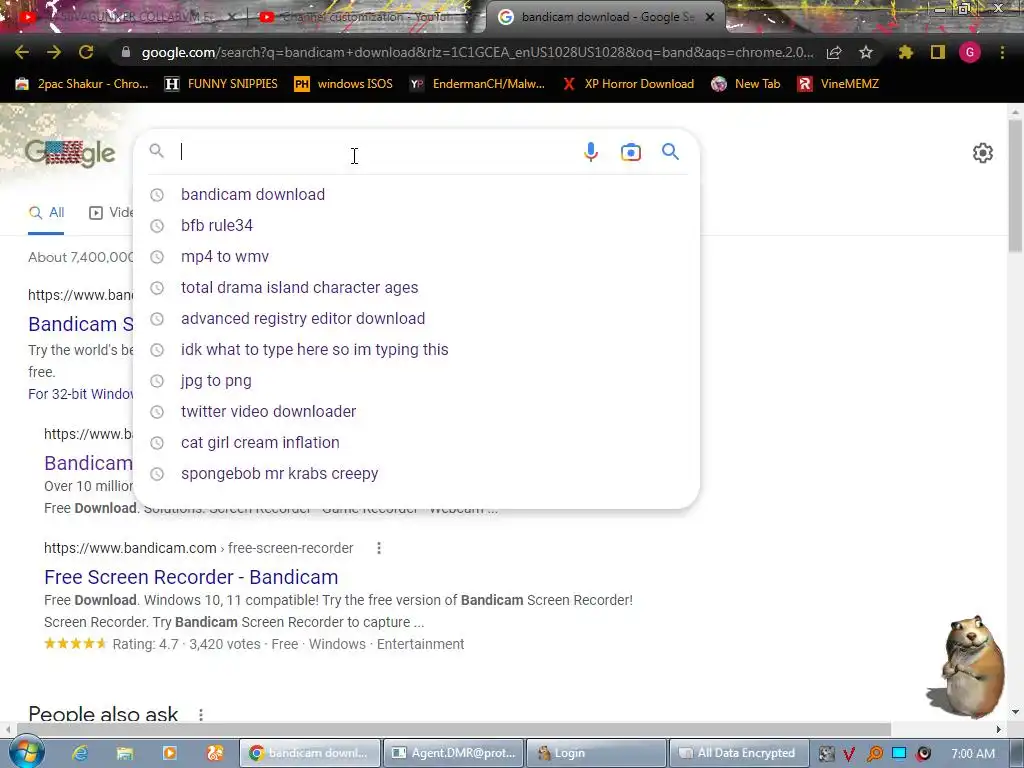Open Google quick settings gear

click(982, 153)
